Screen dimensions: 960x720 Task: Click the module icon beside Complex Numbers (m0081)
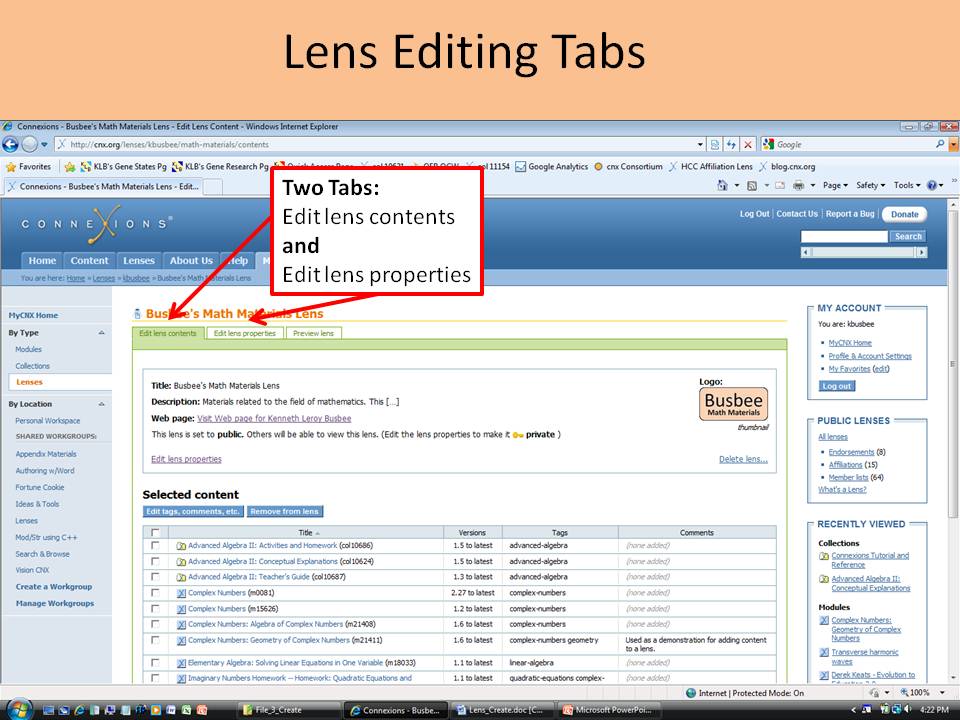[181, 592]
